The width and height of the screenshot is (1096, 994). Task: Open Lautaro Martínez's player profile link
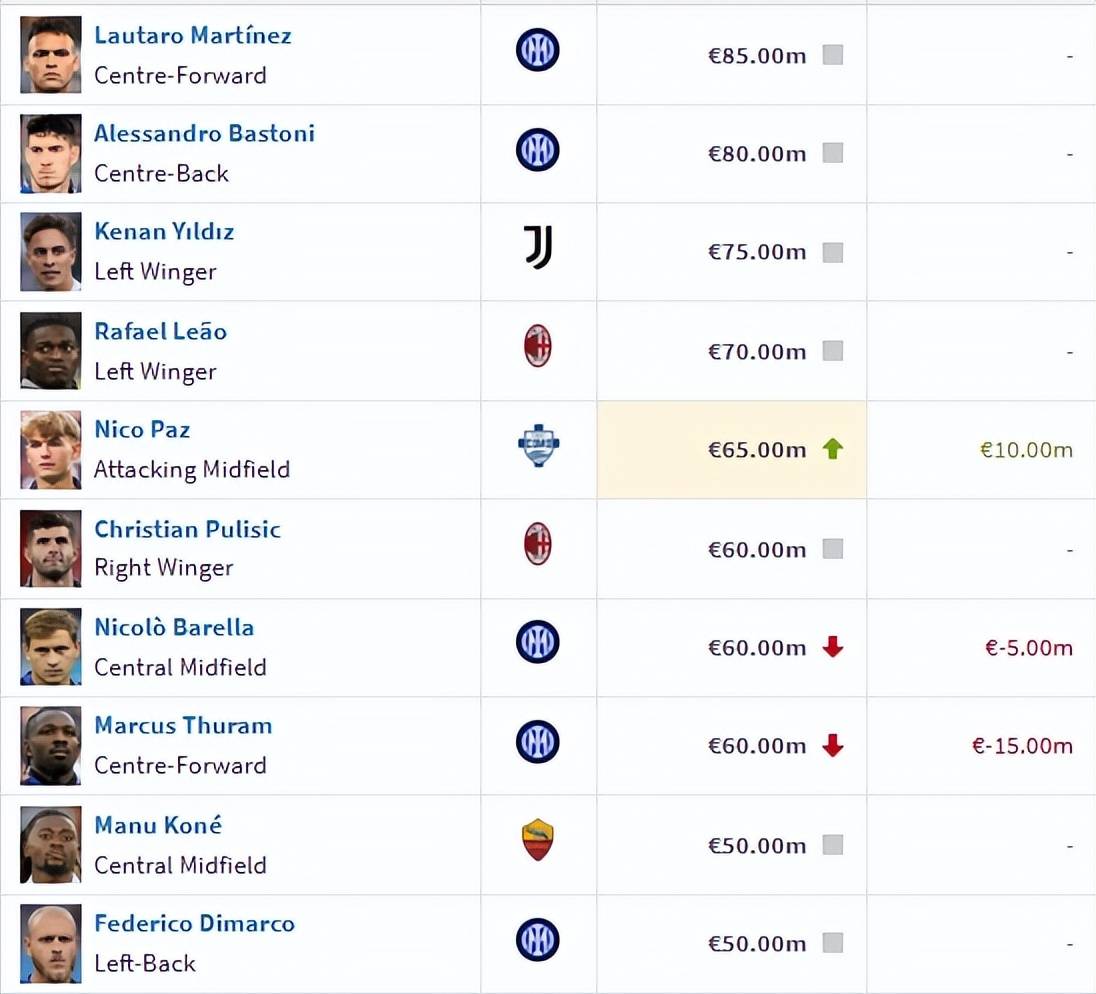click(193, 35)
